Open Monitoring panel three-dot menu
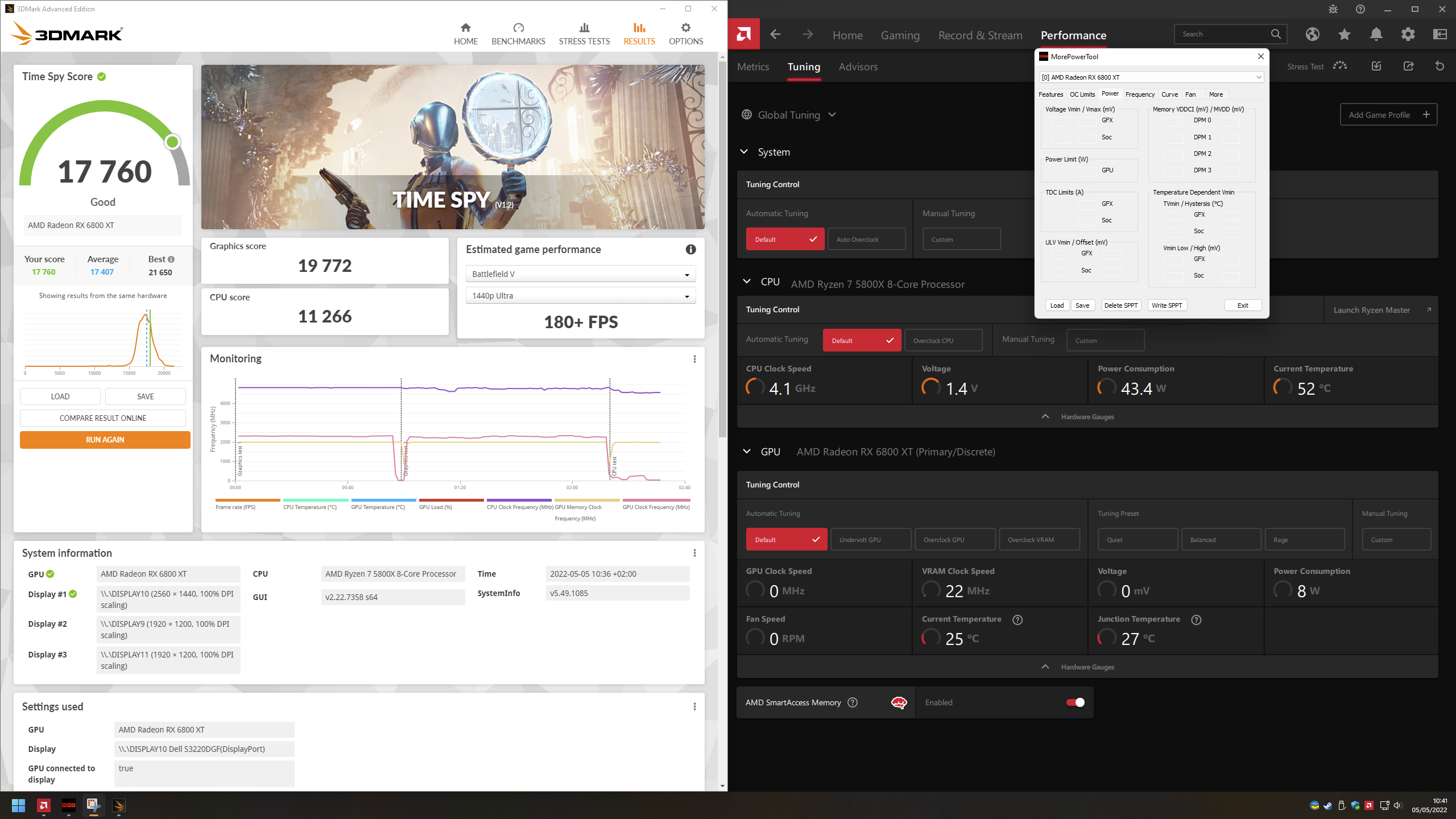 (x=694, y=359)
